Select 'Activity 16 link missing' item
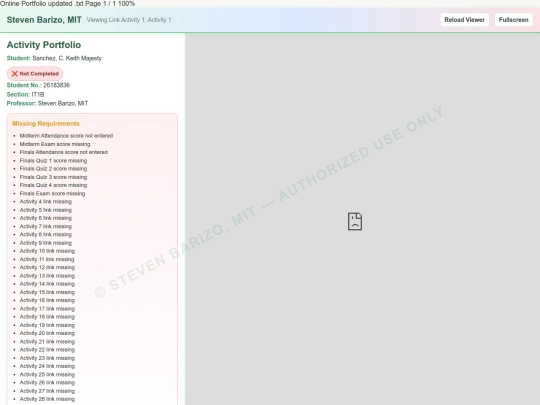The image size is (540, 405). coord(47,300)
